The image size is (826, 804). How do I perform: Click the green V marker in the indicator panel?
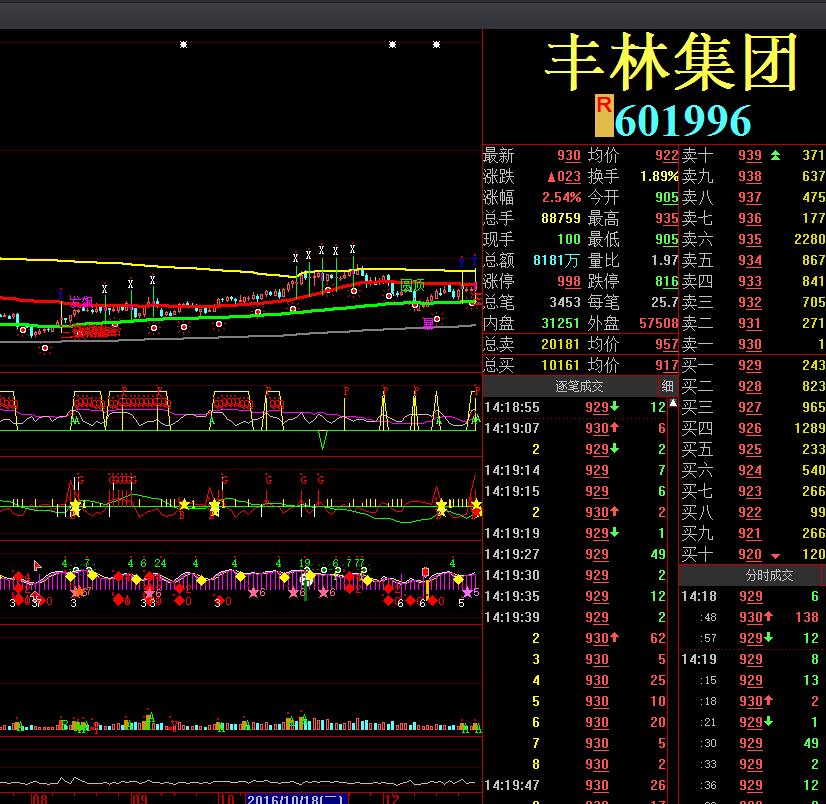pyautogui.click(x=322, y=440)
